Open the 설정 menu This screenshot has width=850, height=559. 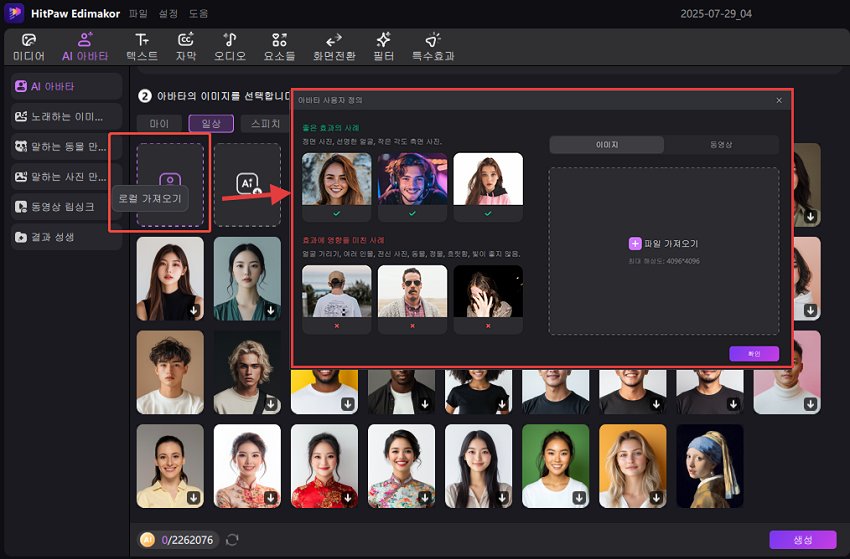tap(168, 14)
